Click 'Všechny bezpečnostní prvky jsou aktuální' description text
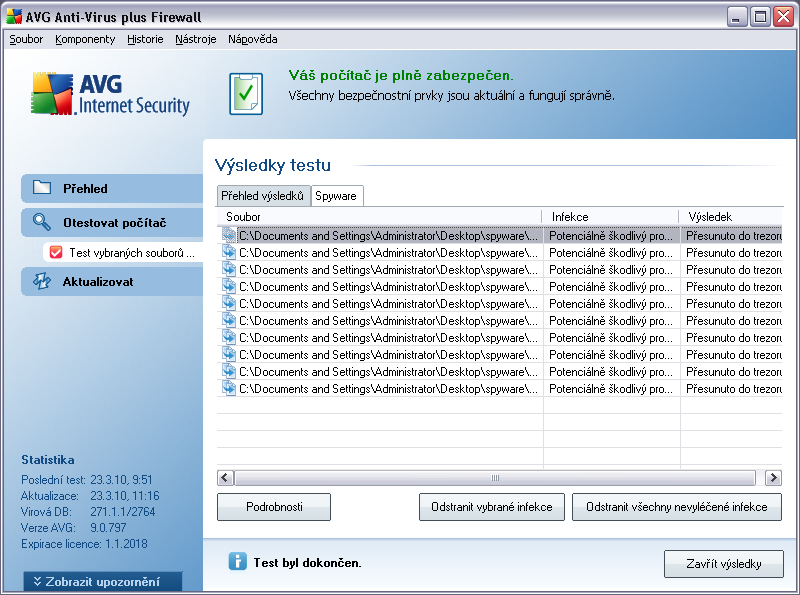 click(x=452, y=95)
